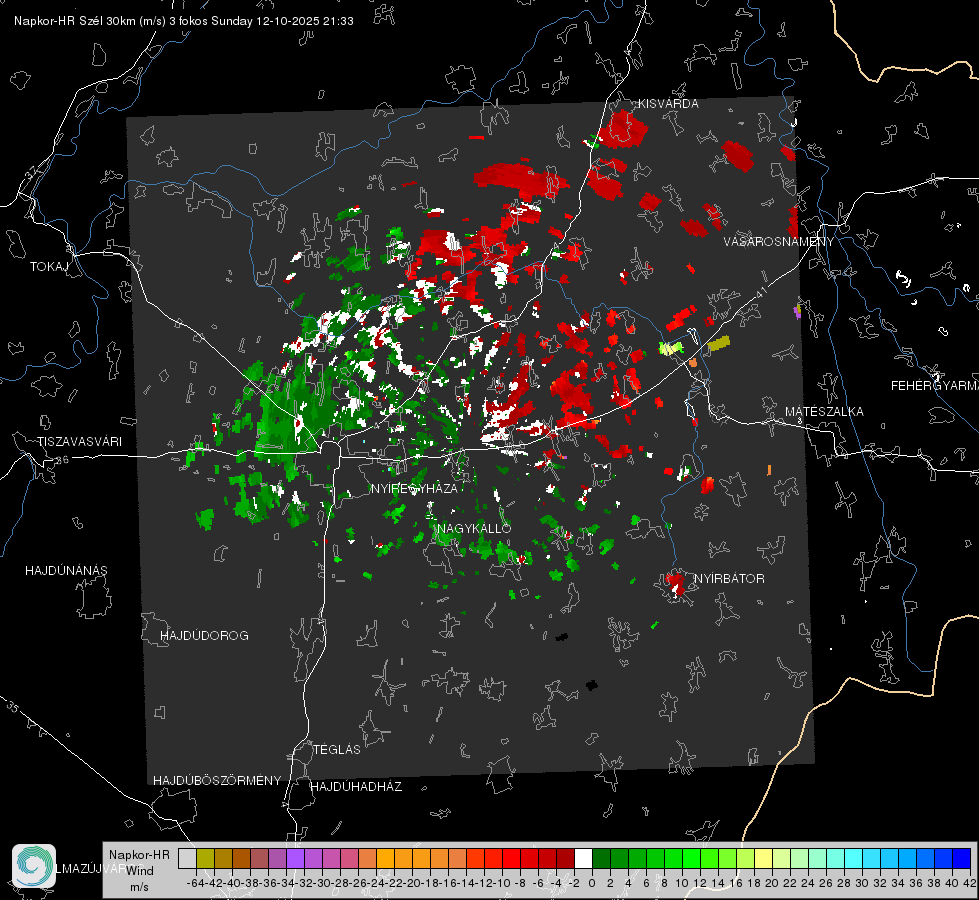Viewport: 979px width, 900px height.
Task: Click the red radar echo at Nyírbátor
Action: pyautogui.click(x=676, y=585)
